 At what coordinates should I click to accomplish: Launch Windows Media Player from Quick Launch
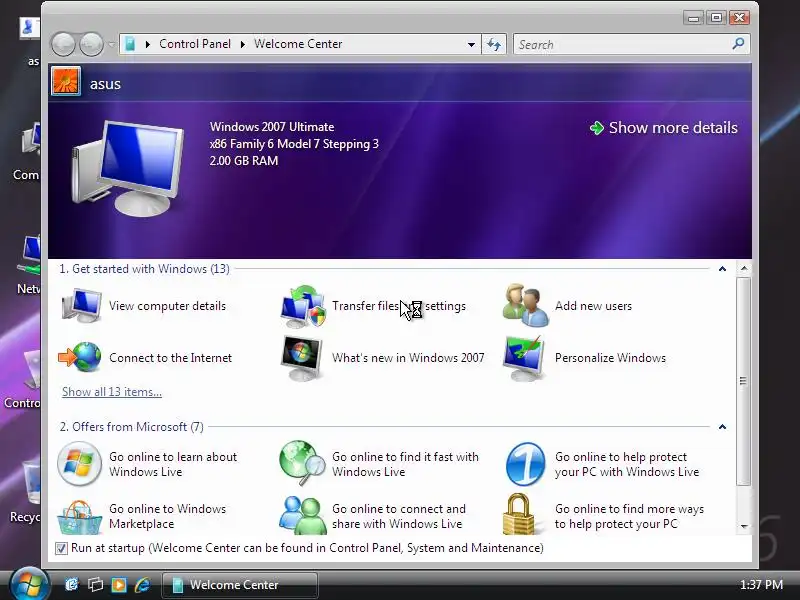119,585
